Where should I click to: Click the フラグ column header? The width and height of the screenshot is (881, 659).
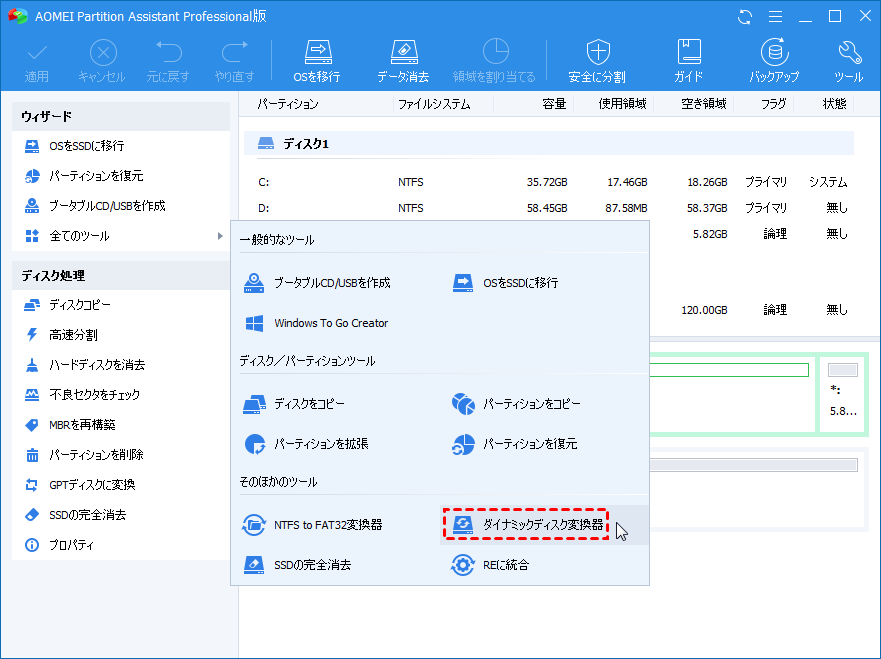pyautogui.click(x=774, y=104)
